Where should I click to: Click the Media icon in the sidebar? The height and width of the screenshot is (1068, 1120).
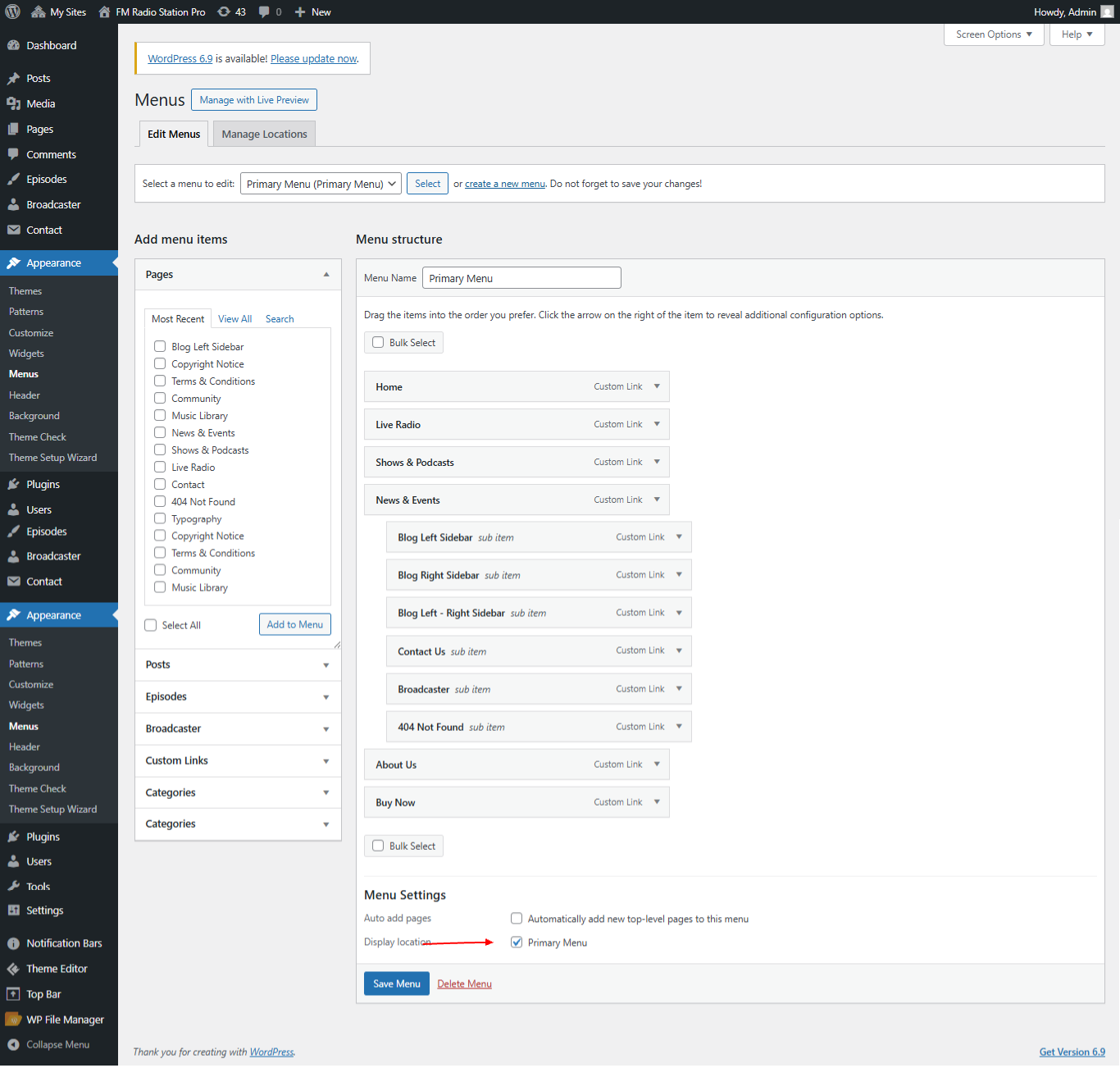click(x=13, y=103)
